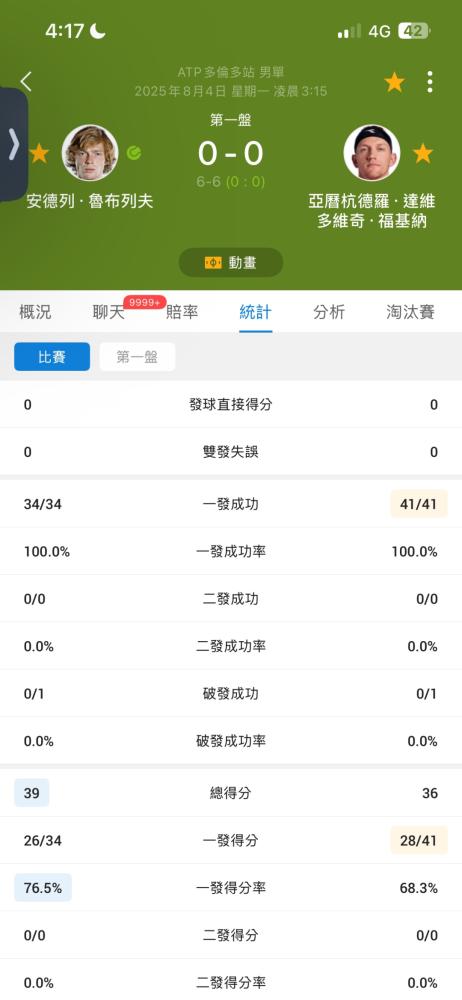Tap the battery indicator in status bar

point(414,31)
